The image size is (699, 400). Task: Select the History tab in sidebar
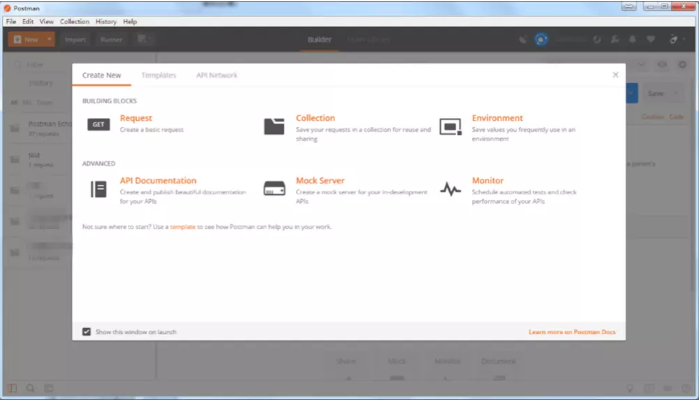point(41,83)
